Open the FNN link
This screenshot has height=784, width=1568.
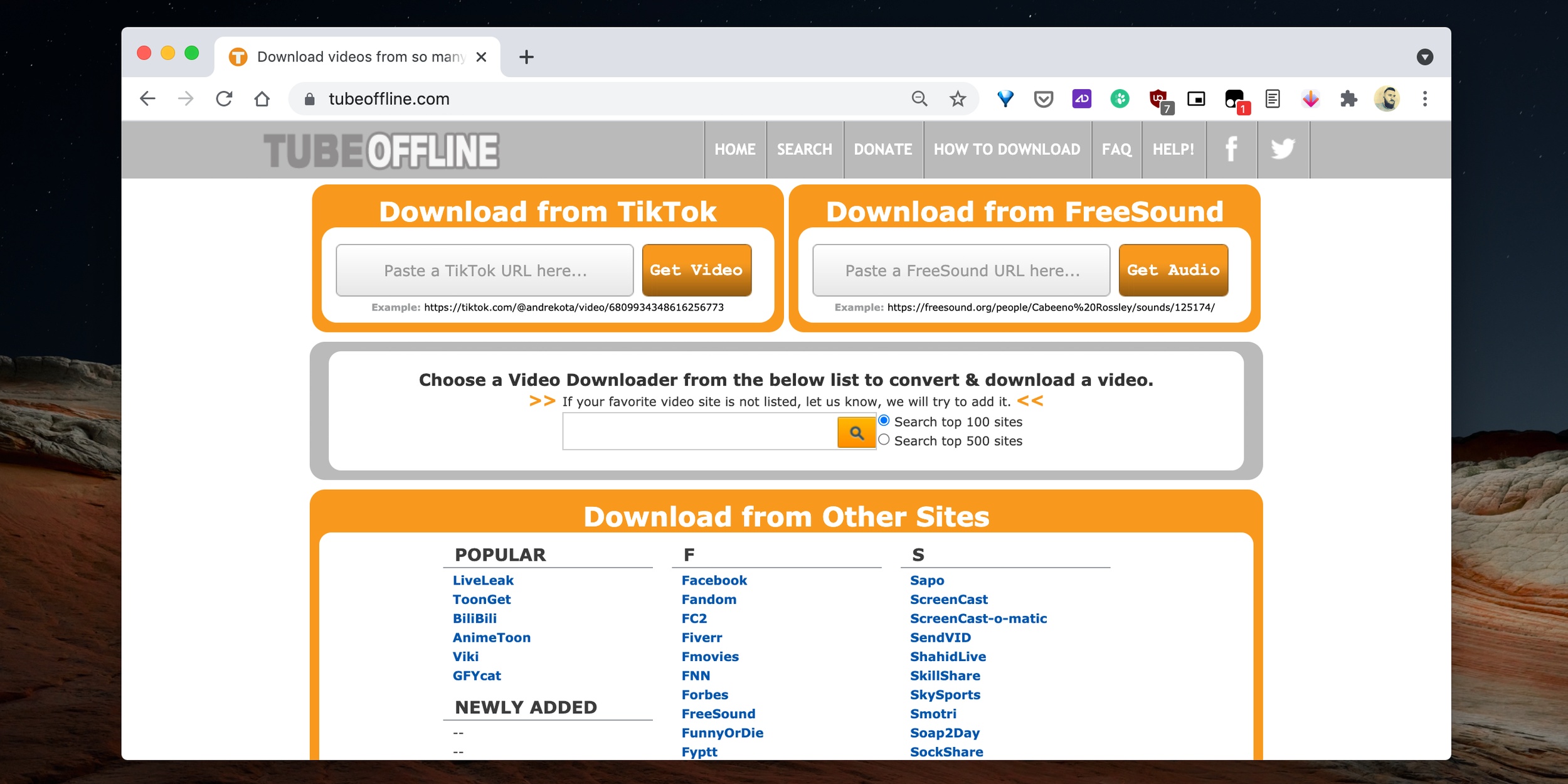point(696,676)
